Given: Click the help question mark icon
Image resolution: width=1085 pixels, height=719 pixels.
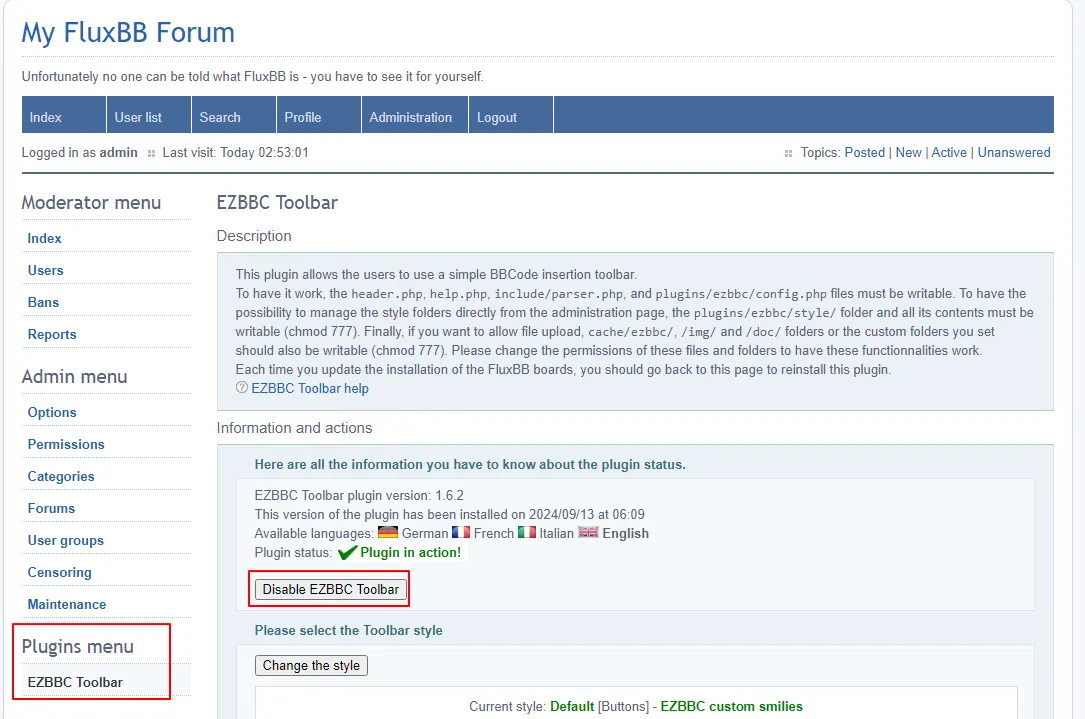Looking at the screenshot, I should click(x=241, y=388).
